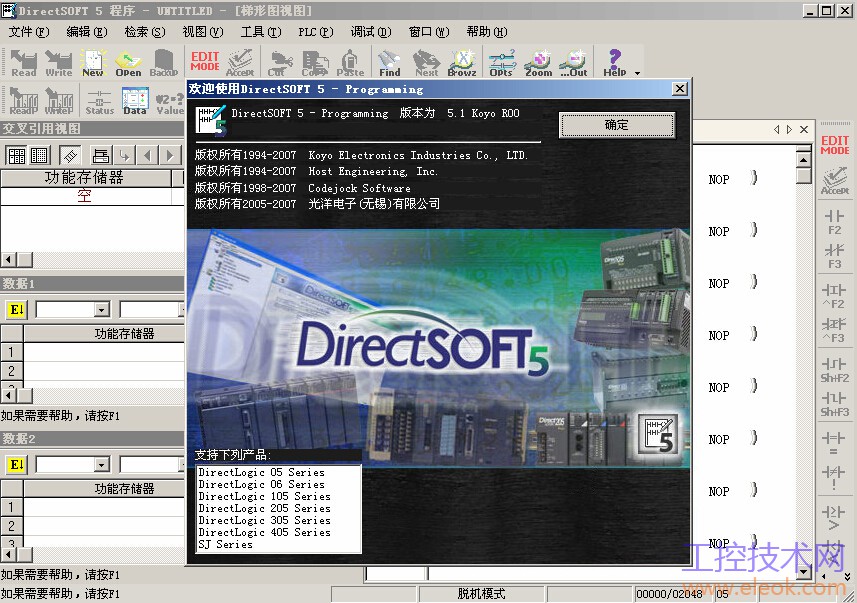
Task: Click scroll up arrow of ladder view
Action: pyautogui.click(x=803, y=160)
